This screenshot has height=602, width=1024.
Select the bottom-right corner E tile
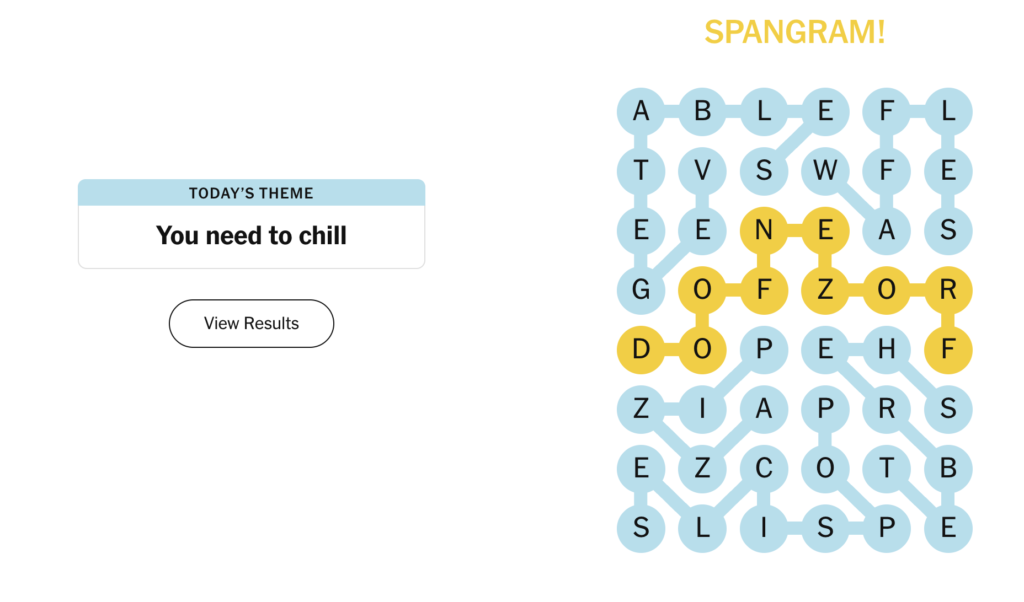[x=948, y=528]
